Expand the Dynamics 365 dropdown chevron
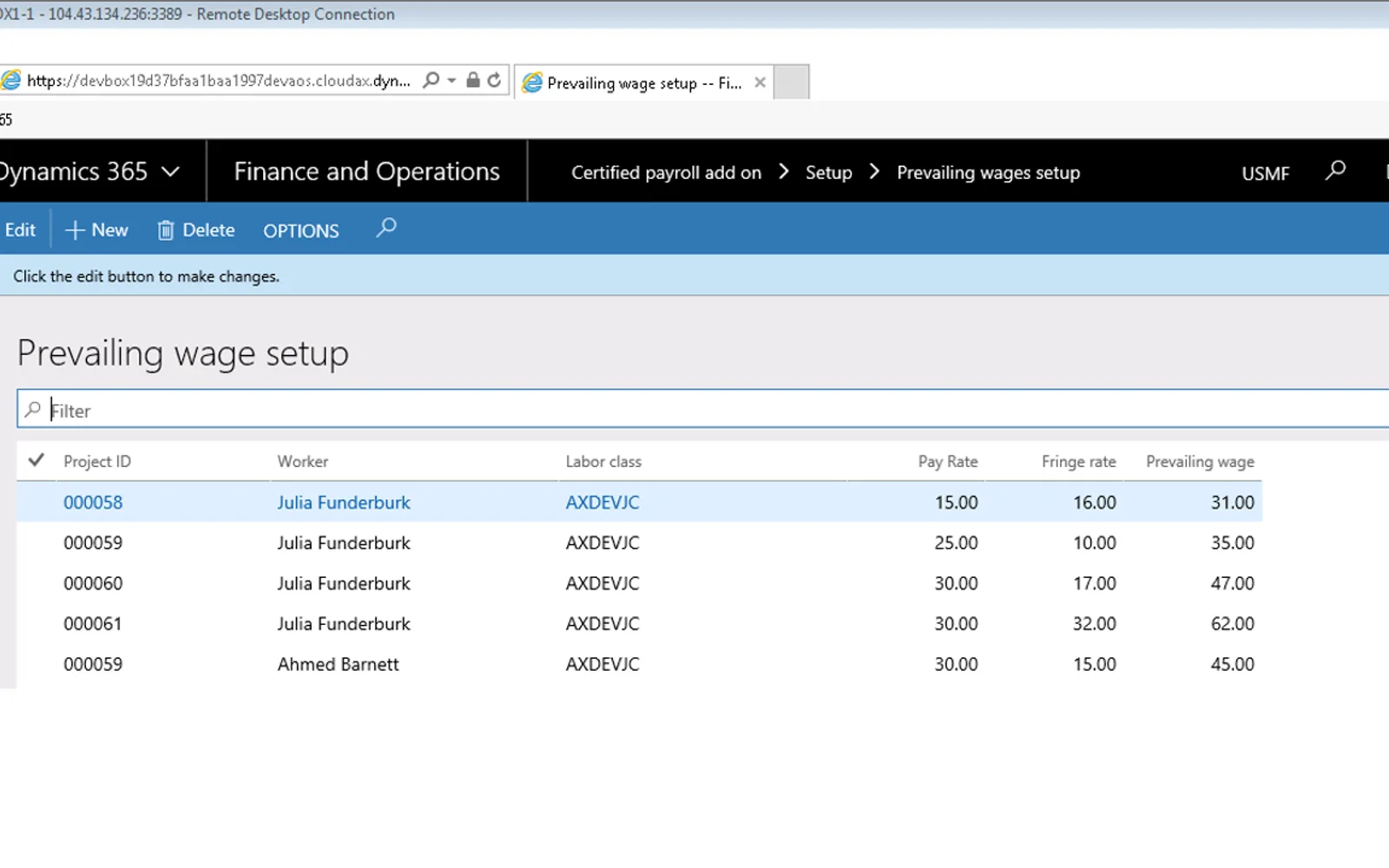This screenshot has height=868, width=1389. (171, 172)
